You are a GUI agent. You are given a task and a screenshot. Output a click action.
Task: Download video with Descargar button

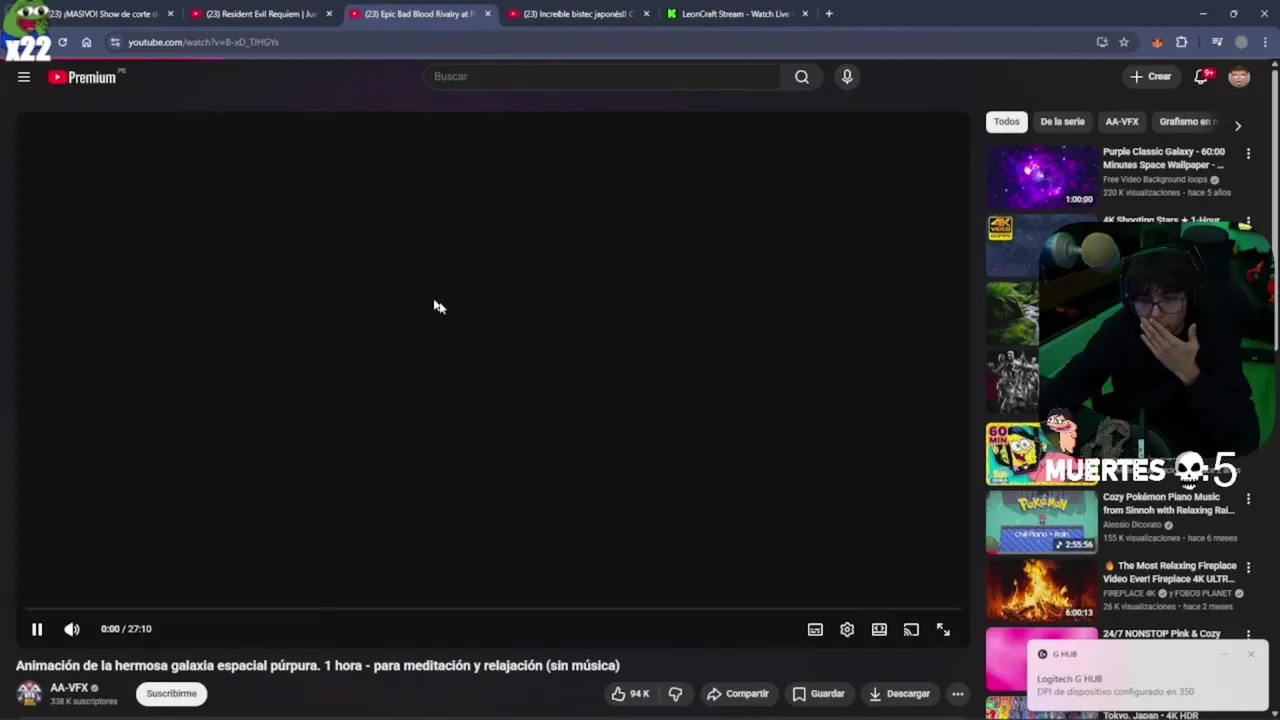899,694
